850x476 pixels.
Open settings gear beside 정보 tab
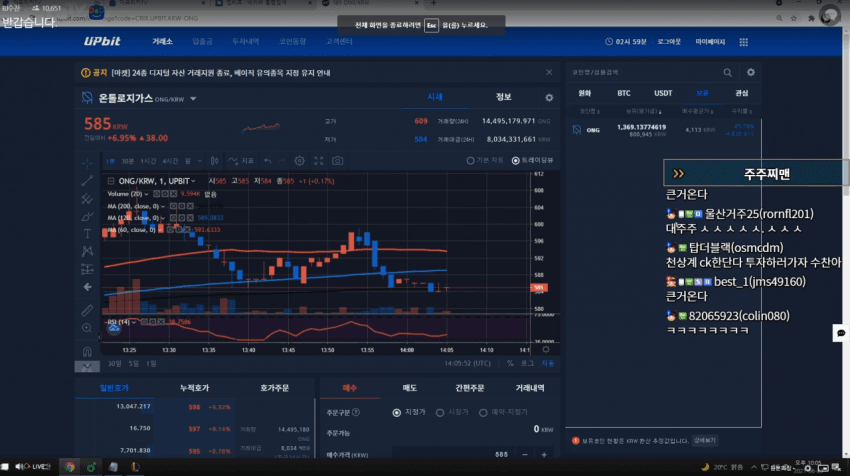click(549, 98)
